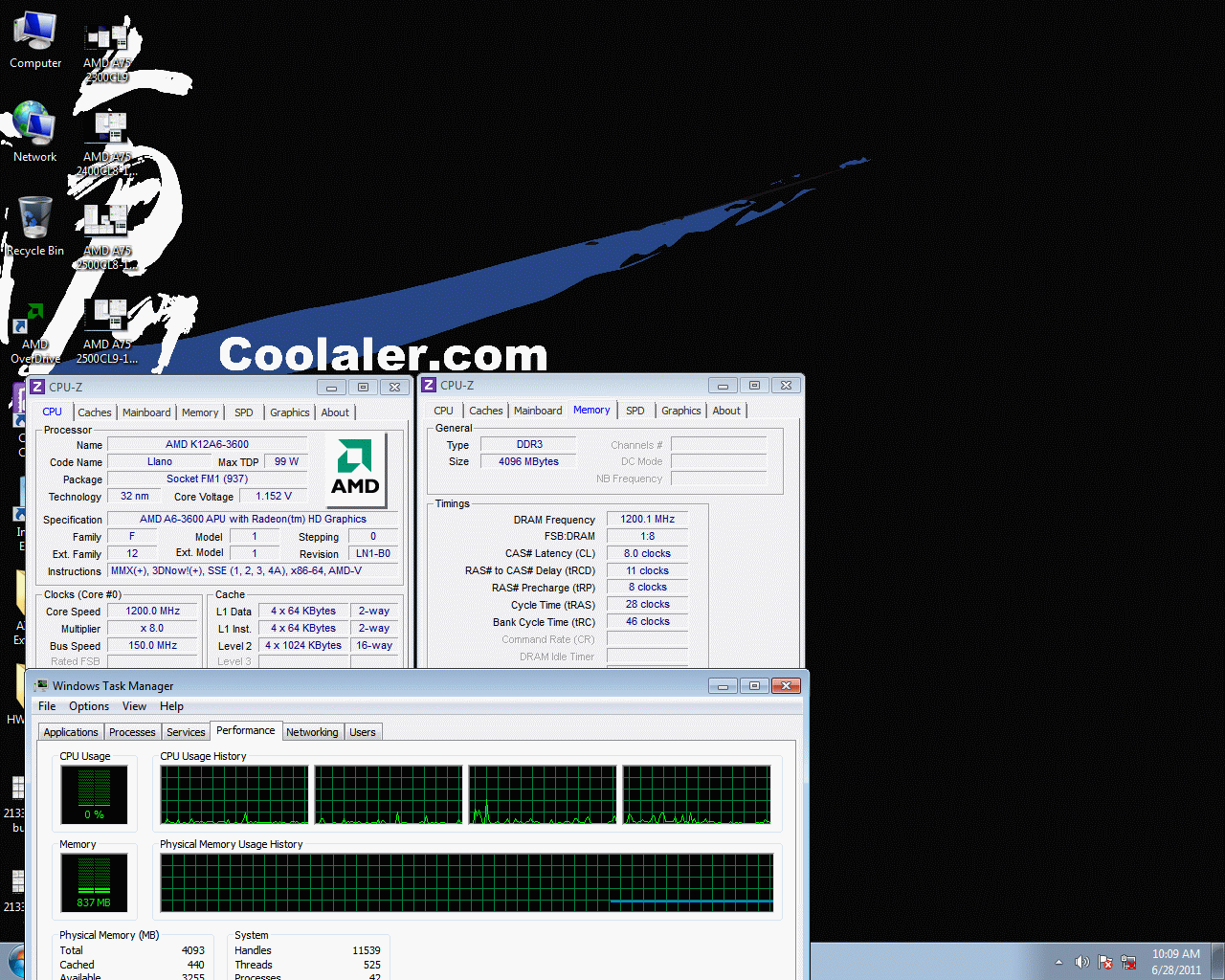Open AMD A75 2400CL8 desktop file
Image resolution: width=1225 pixels, height=980 pixels.
pos(107,145)
